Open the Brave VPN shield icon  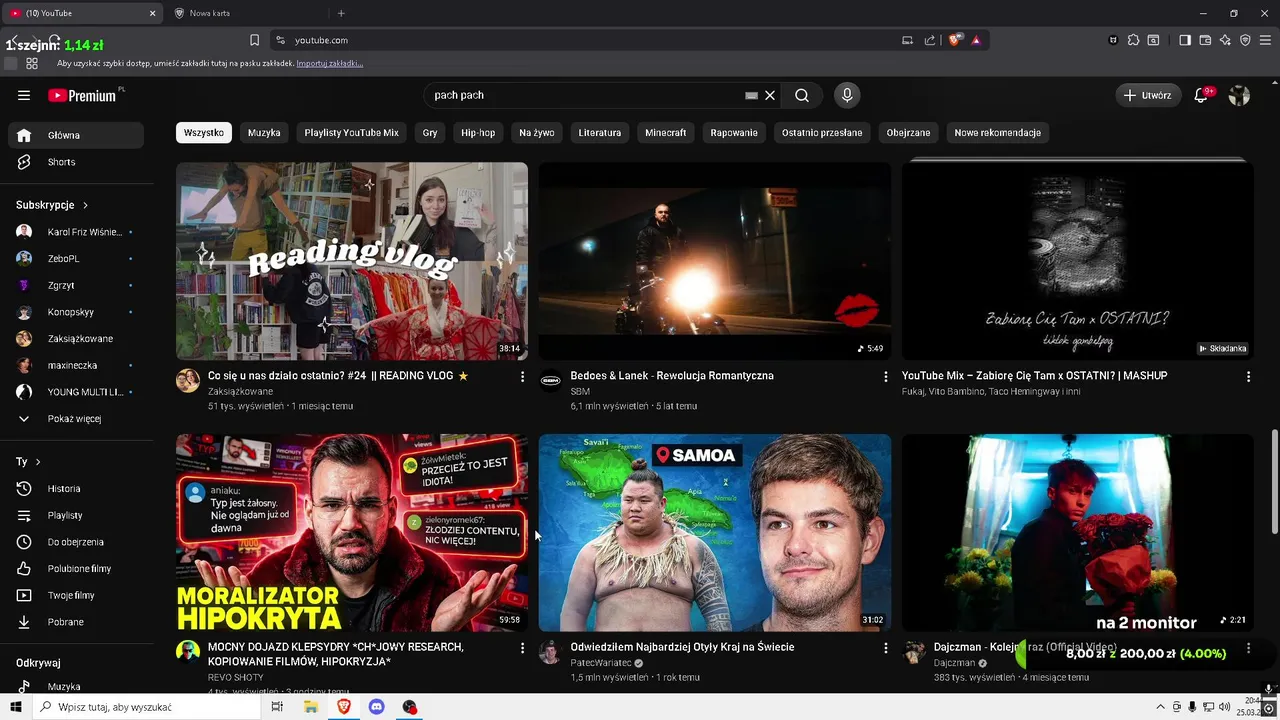[x=1245, y=40]
